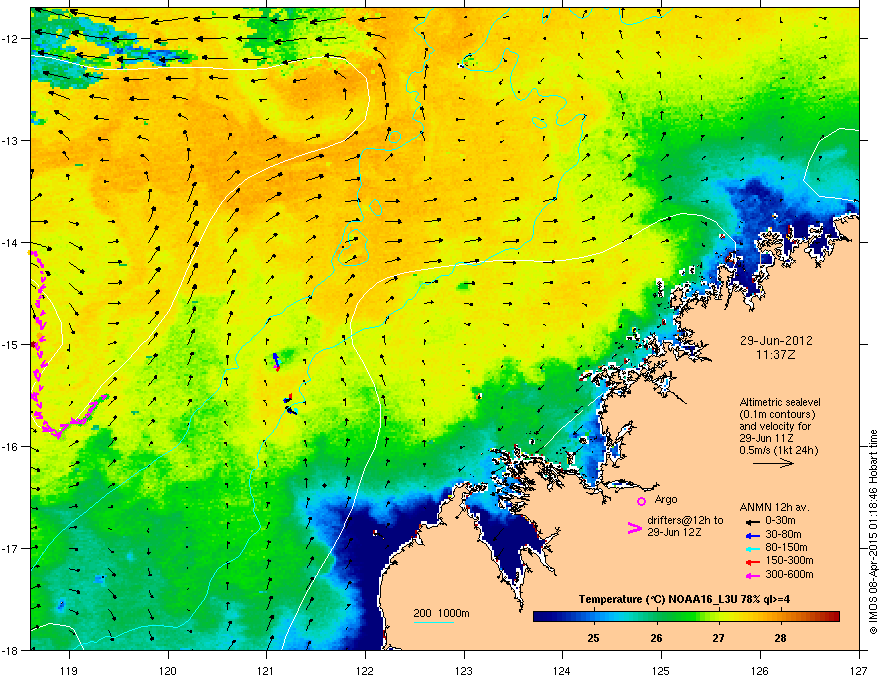Image resolution: width=880 pixels, height=680 pixels.
Task: Click the 27 tick label under the color bar
Action: click(718, 638)
